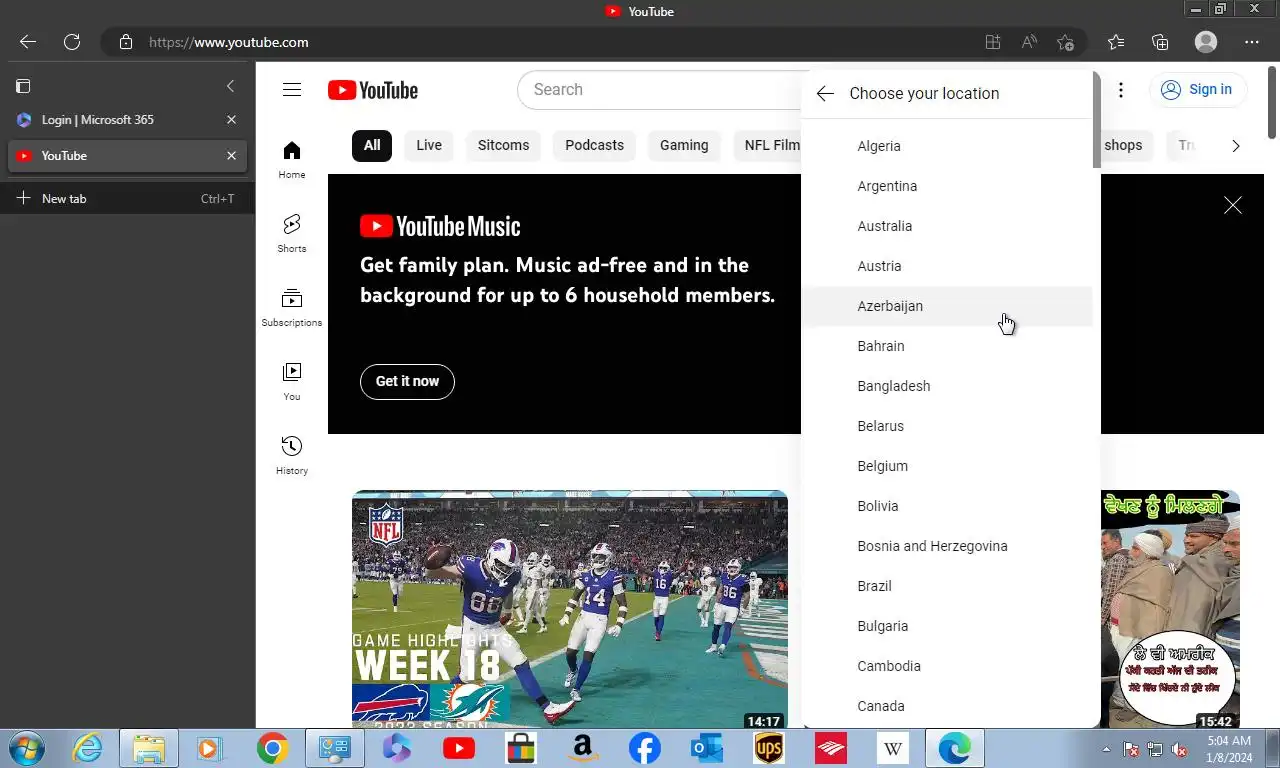The width and height of the screenshot is (1280, 768).
Task: Open the Home sidebar section
Action: [x=292, y=160]
